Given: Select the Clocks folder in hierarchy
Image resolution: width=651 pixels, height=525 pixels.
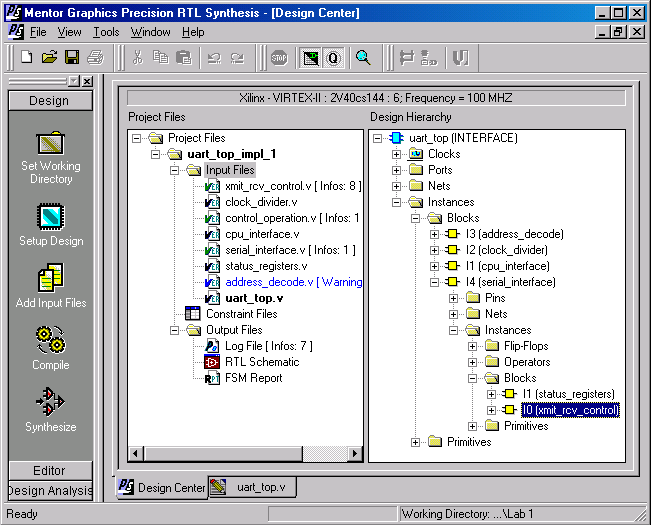Looking at the screenshot, I should (444, 154).
